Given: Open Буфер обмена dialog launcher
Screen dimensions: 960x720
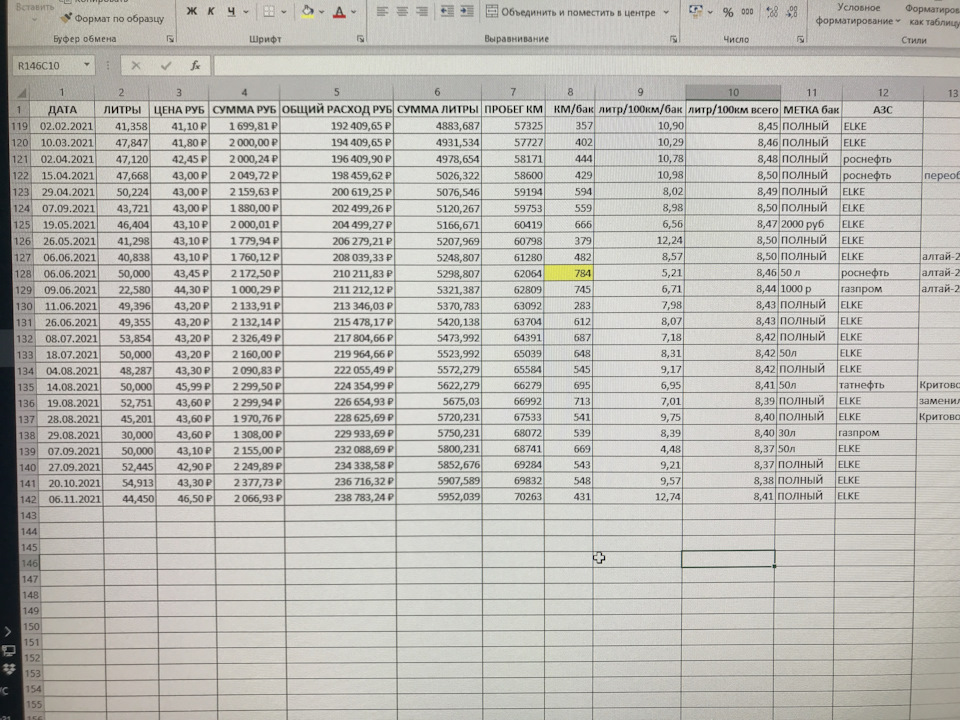Looking at the screenshot, I should pos(170,39).
